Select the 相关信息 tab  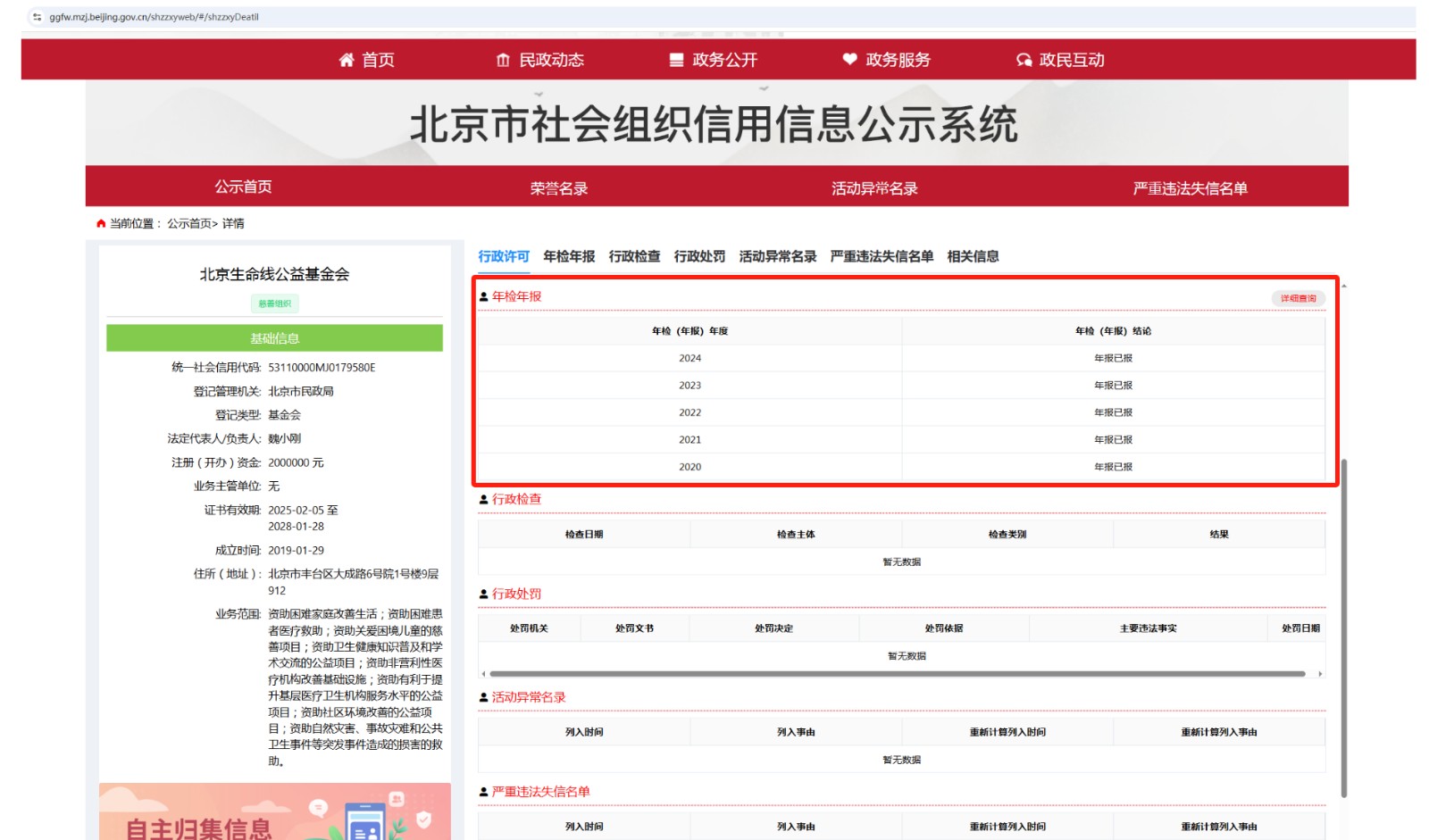tap(973, 256)
